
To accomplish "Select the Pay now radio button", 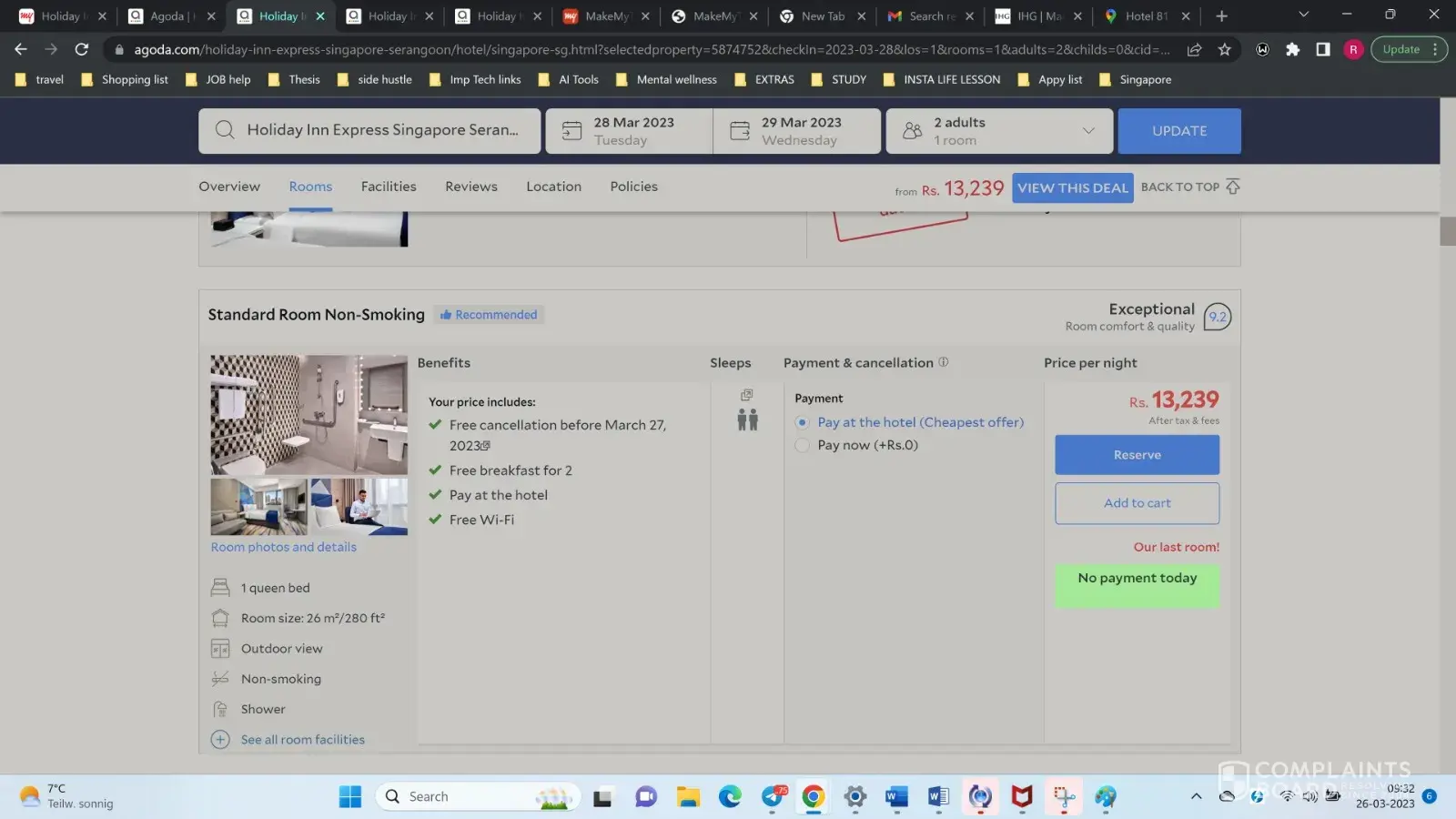I will tap(802, 445).
